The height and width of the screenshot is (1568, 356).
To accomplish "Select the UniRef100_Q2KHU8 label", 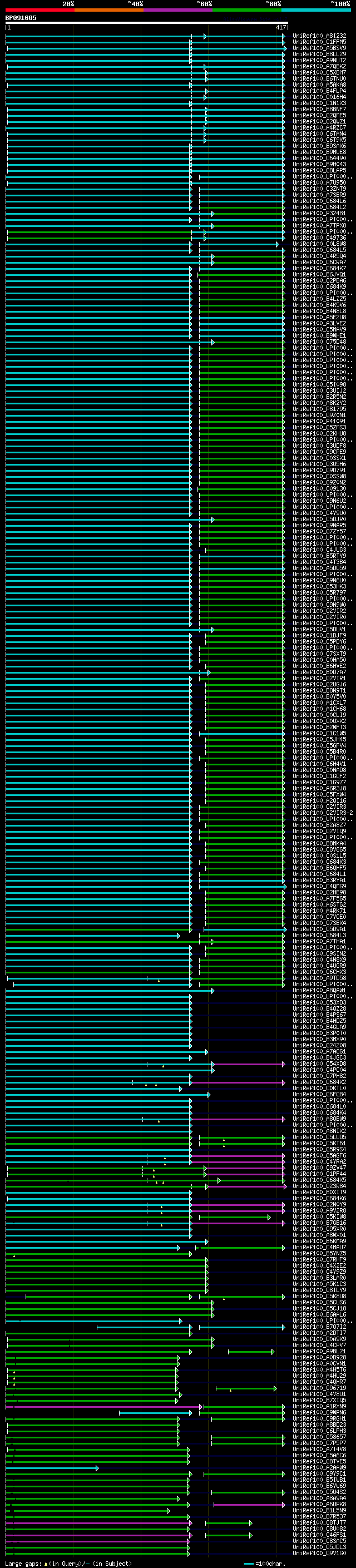I will point(319,433).
